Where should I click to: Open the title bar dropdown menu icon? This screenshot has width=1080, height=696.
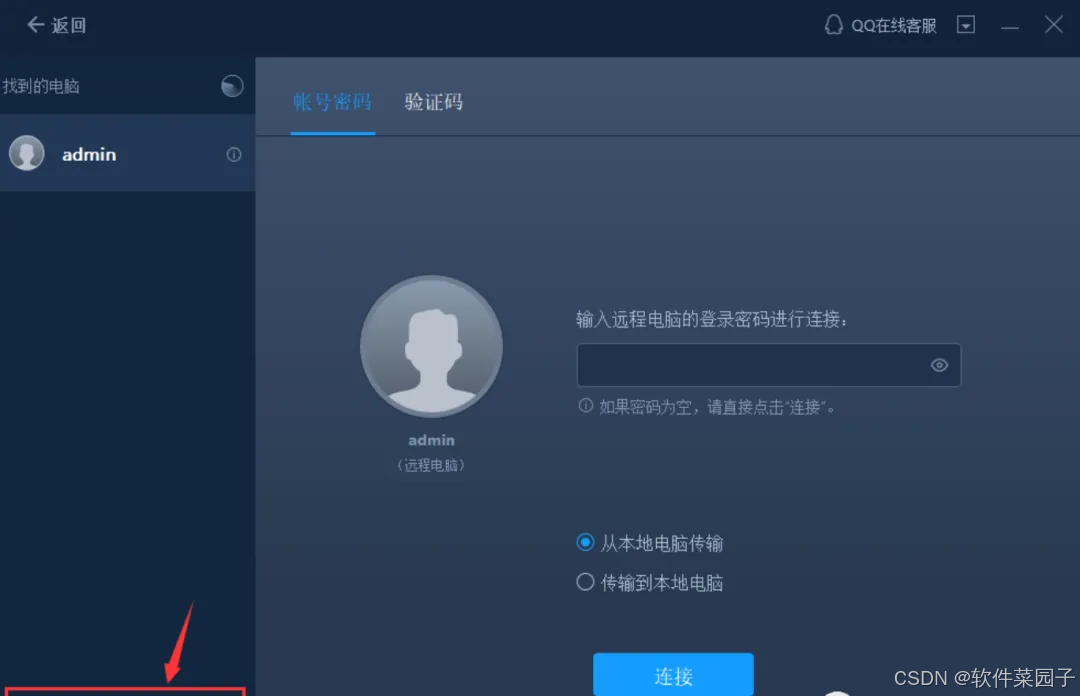point(966,25)
